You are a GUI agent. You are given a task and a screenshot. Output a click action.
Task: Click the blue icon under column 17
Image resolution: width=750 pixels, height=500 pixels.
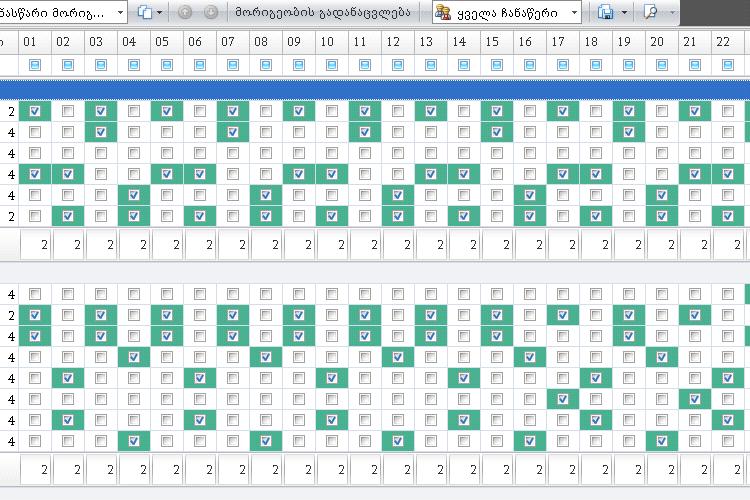pyautogui.click(x=563, y=65)
